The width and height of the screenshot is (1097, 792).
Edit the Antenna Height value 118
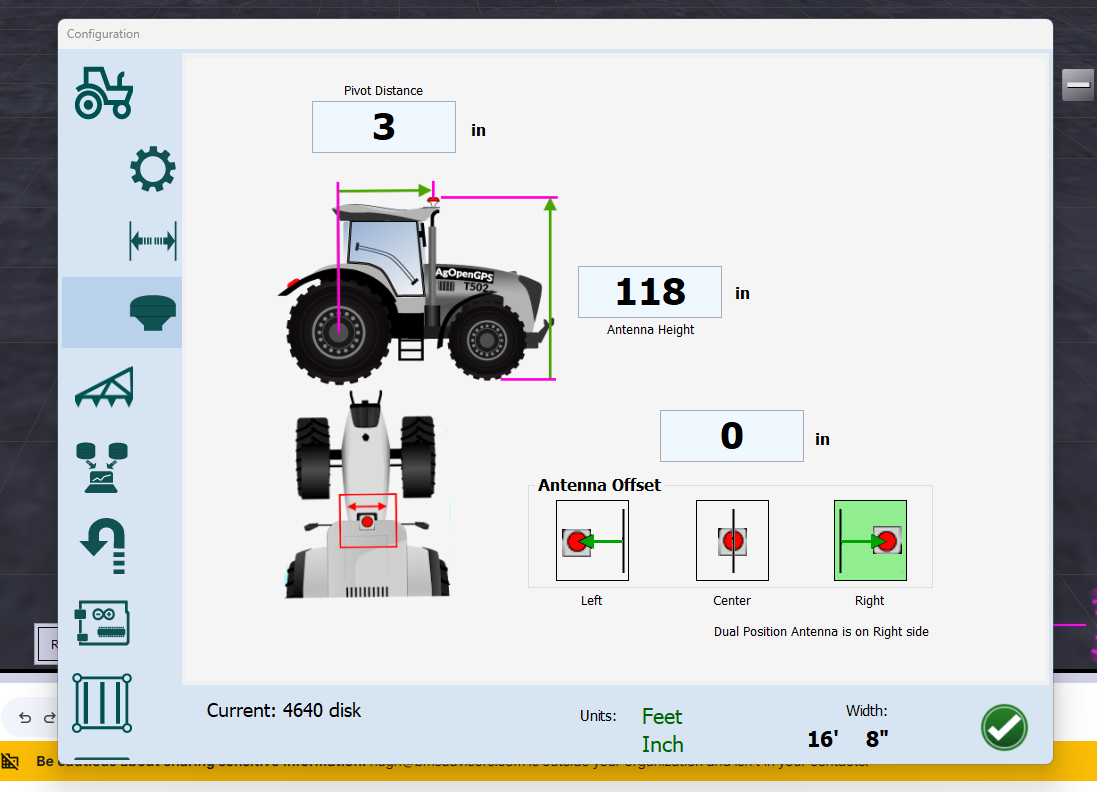(649, 292)
